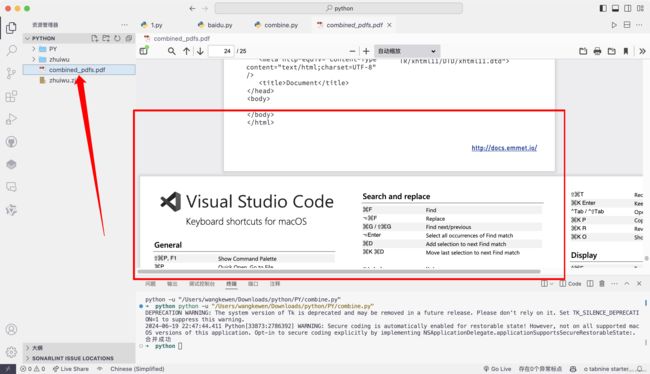
Task: Toggle primary side bar layout
Action: pyautogui.click(x=603, y=8)
